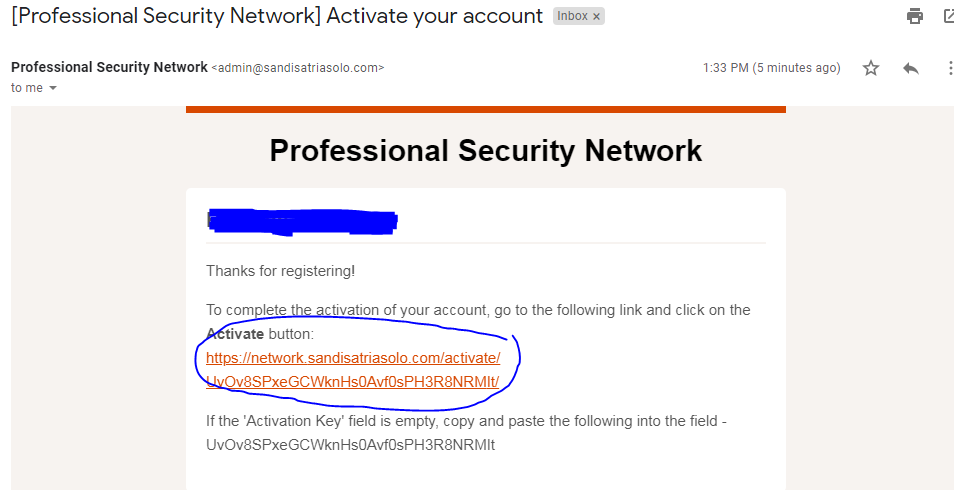Remove the Inbox label with its x
The height and width of the screenshot is (490, 954).
click(x=597, y=17)
